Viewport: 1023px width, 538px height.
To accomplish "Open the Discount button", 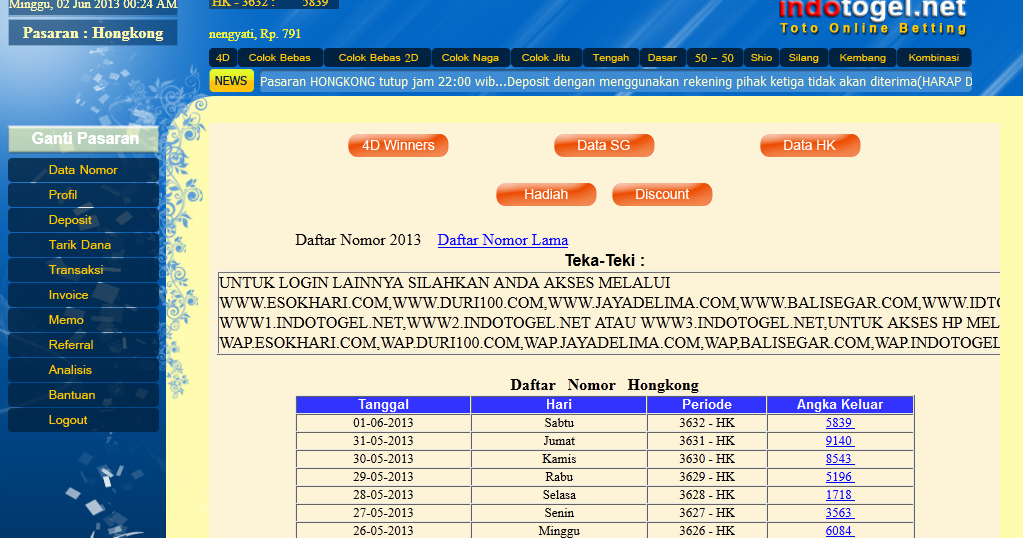I will coord(662,194).
